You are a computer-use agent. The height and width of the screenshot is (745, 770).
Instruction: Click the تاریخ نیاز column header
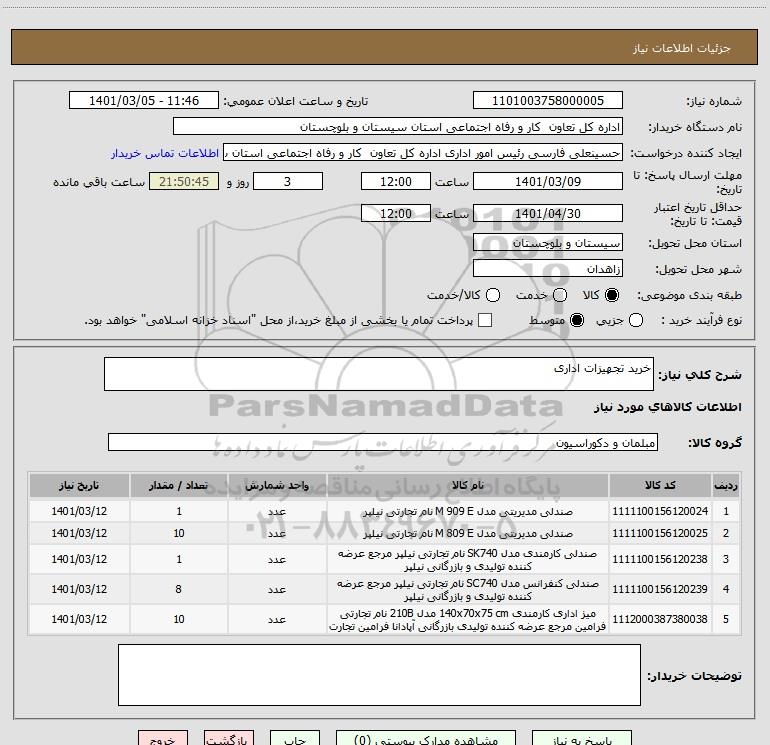(79, 486)
